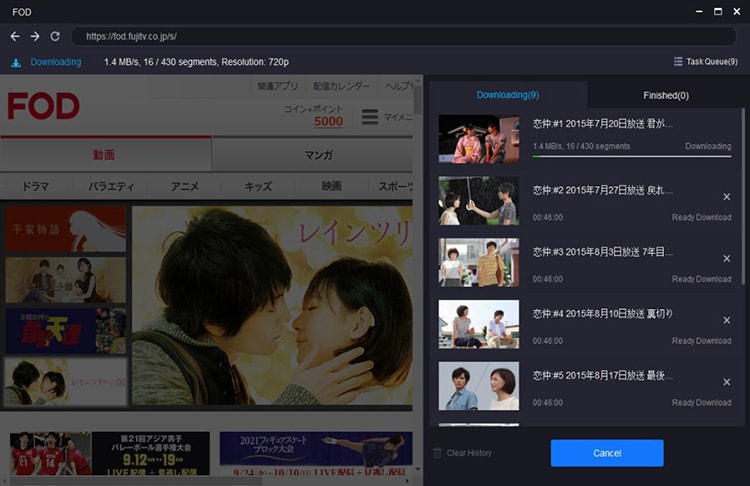This screenshot has height=486, width=750.
Task: Click the Task Queue(9) label
Action: (x=712, y=62)
